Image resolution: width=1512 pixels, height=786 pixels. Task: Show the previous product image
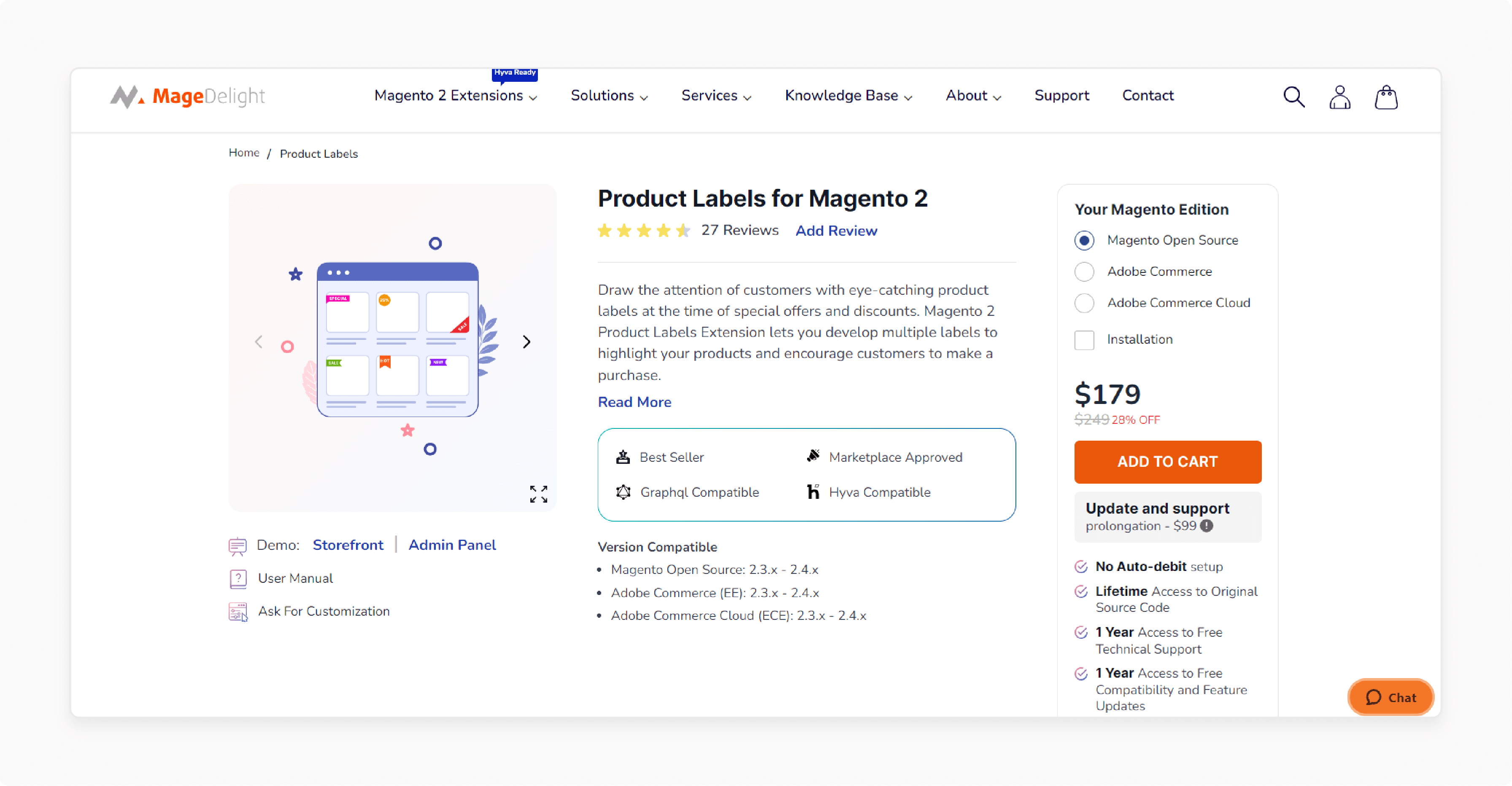(258, 342)
